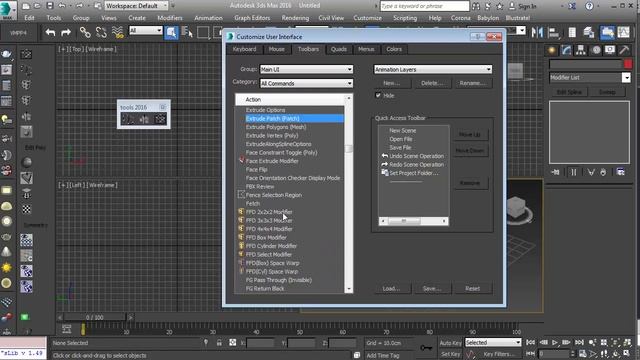Switch to the Mouse tab
The height and width of the screenshot is (360, 640).
click(x=276, y=49)
